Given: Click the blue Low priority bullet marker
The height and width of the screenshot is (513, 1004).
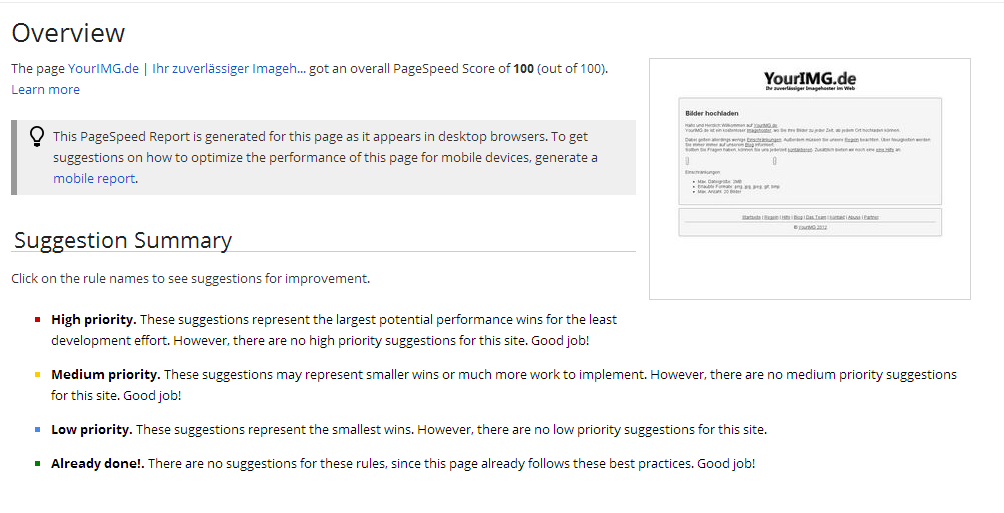Looking at the screenshot, I should [x=38, y=430].
